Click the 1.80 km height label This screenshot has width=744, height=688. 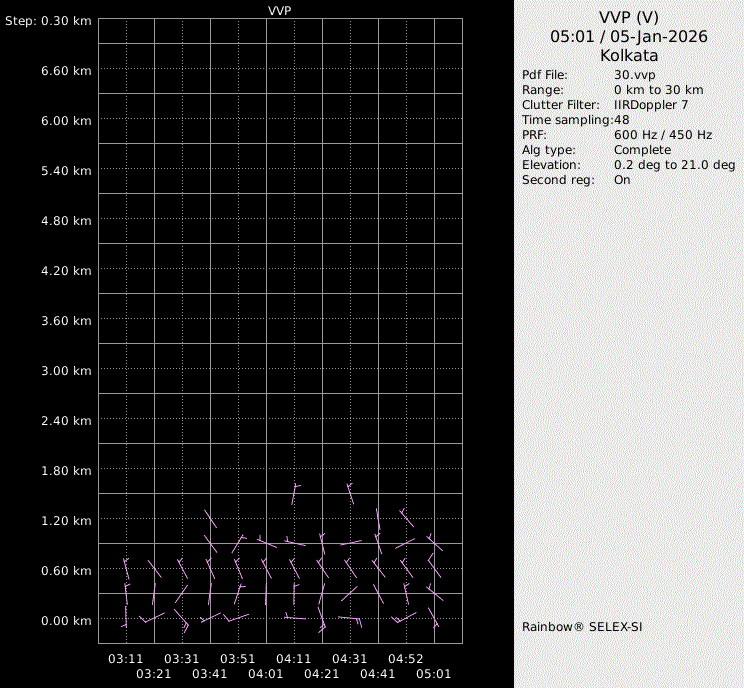pyautogui.click(x=67, y=470)
